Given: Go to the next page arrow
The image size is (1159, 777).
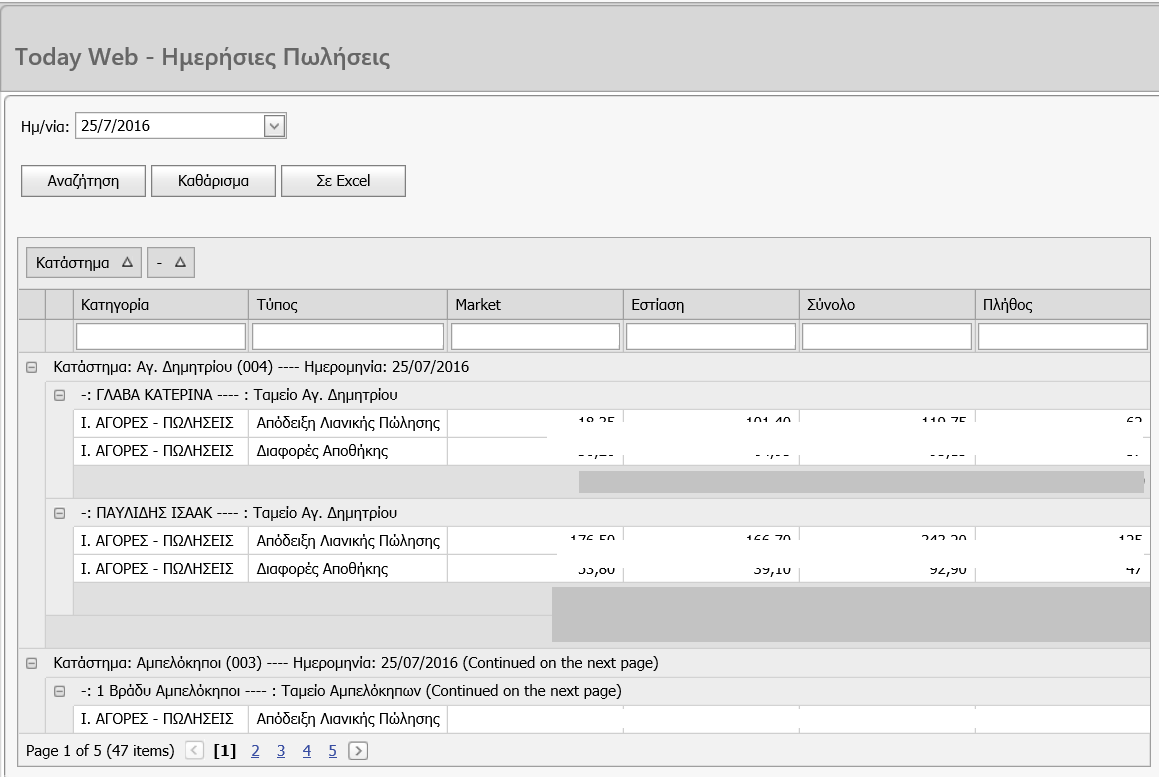Looking at the screenshot, I should [x=358, y=751].
